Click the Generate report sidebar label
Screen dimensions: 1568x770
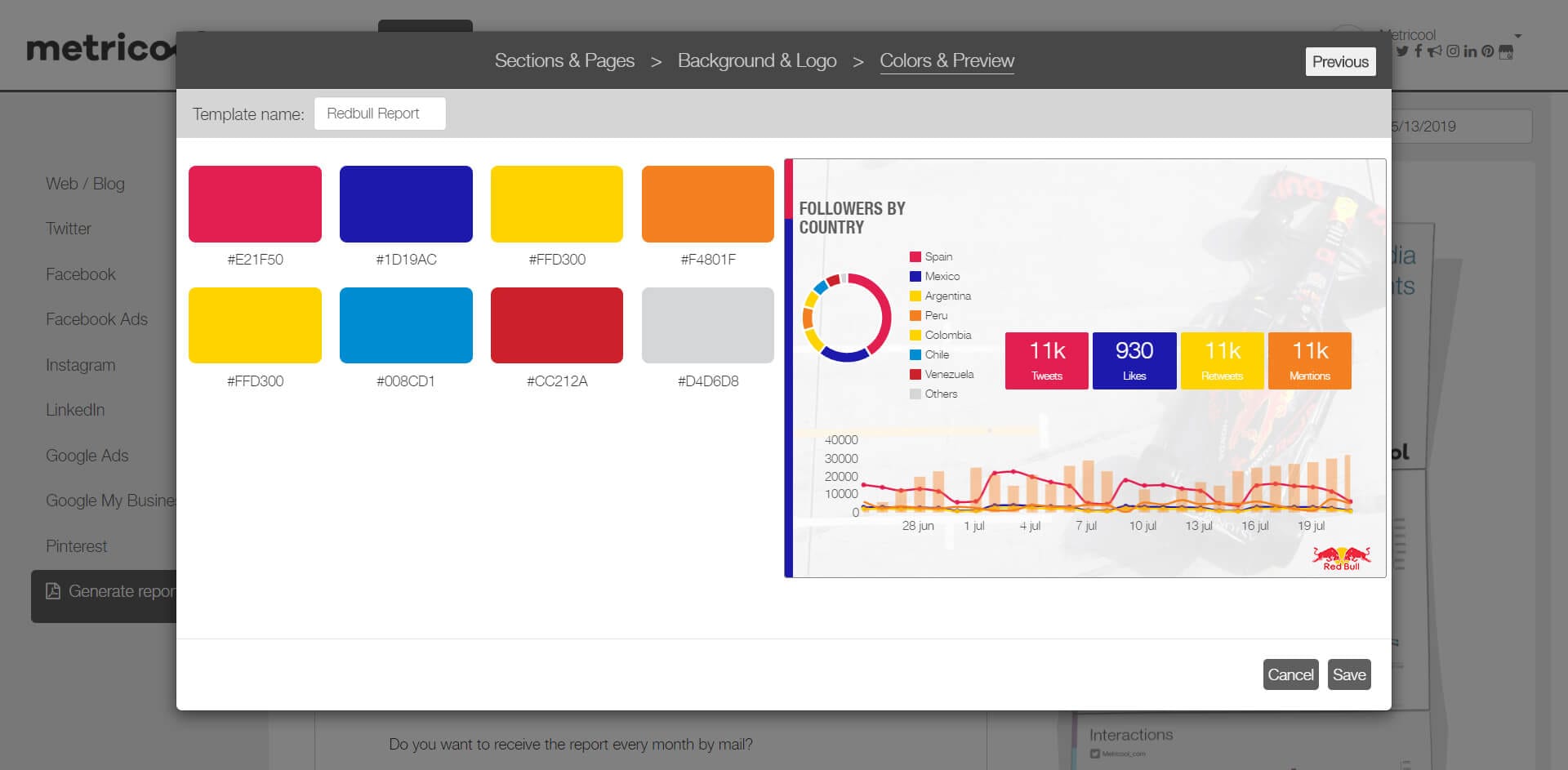122,591
